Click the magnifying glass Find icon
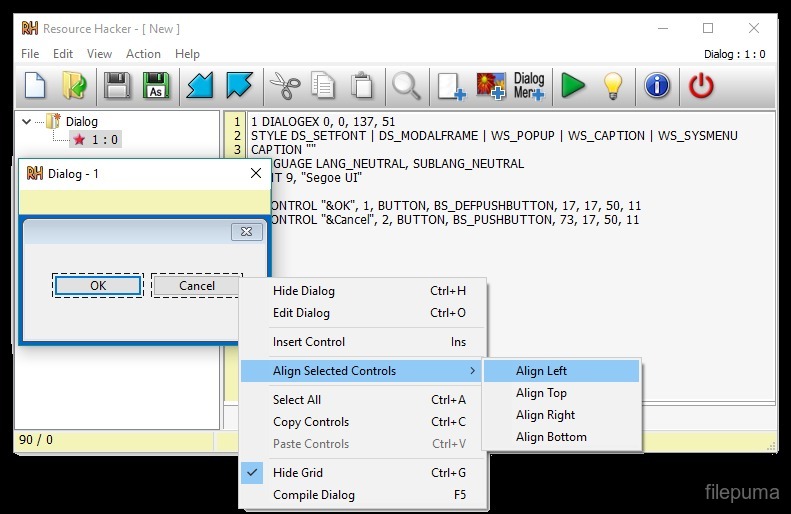Screen dimensions: 791x514 406,86
